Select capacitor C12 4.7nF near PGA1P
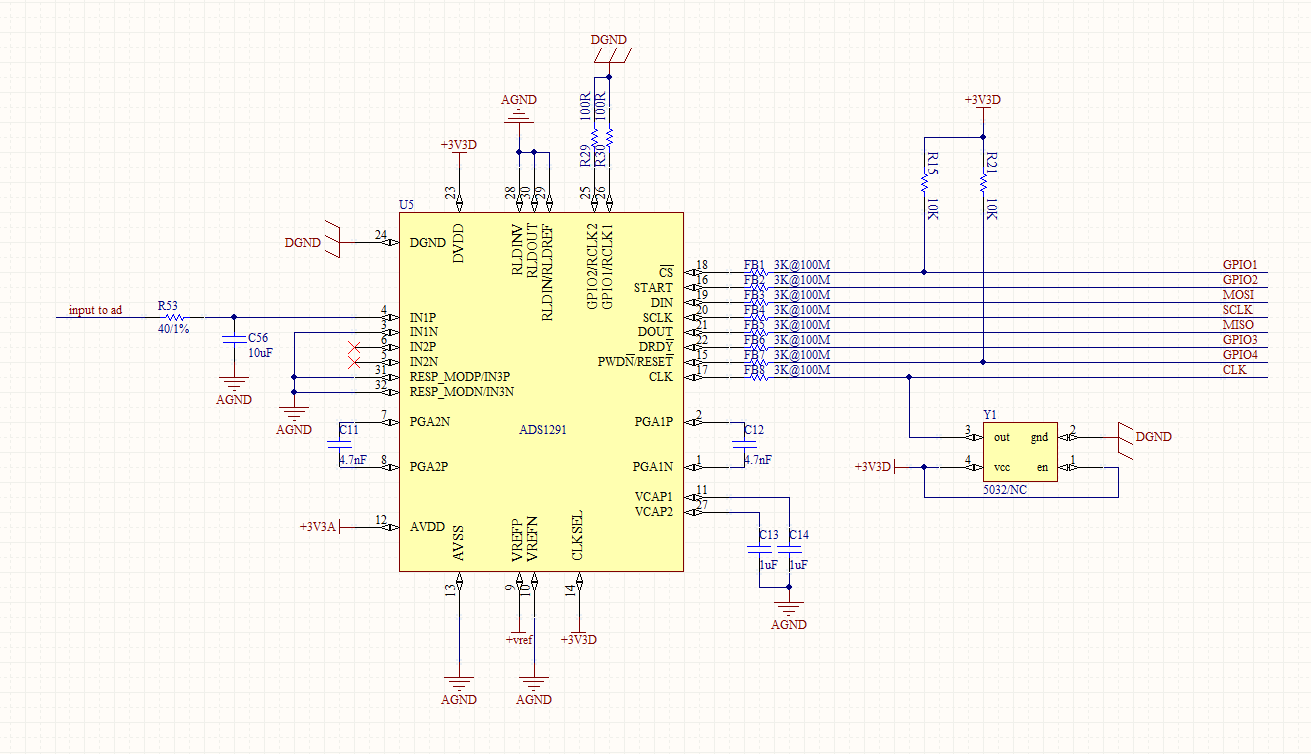The width and height of the screenshot is (1311, 754). tap(744, 444)
